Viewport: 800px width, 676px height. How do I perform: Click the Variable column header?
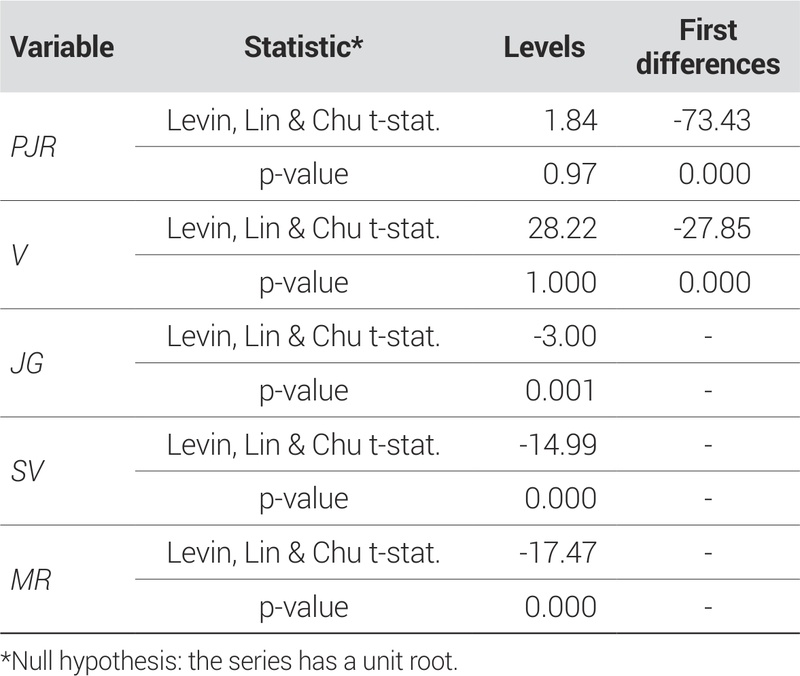click(64, 46)
